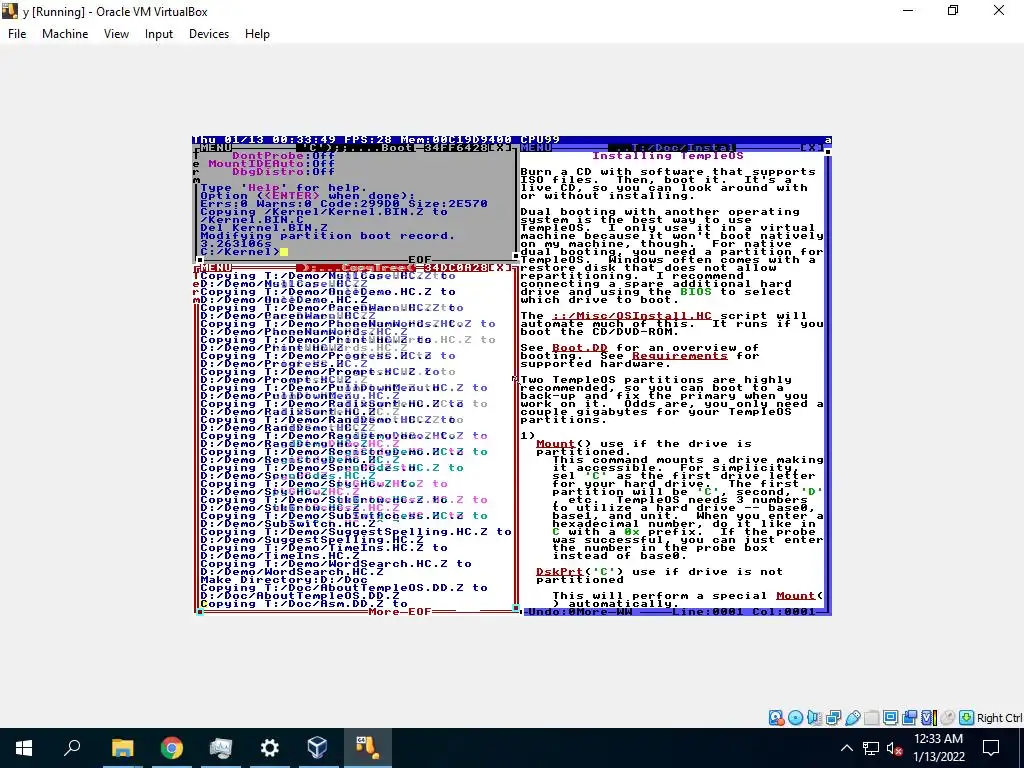
Task: Click the optical disk drive status icon
Action: [x=795, y=718]
